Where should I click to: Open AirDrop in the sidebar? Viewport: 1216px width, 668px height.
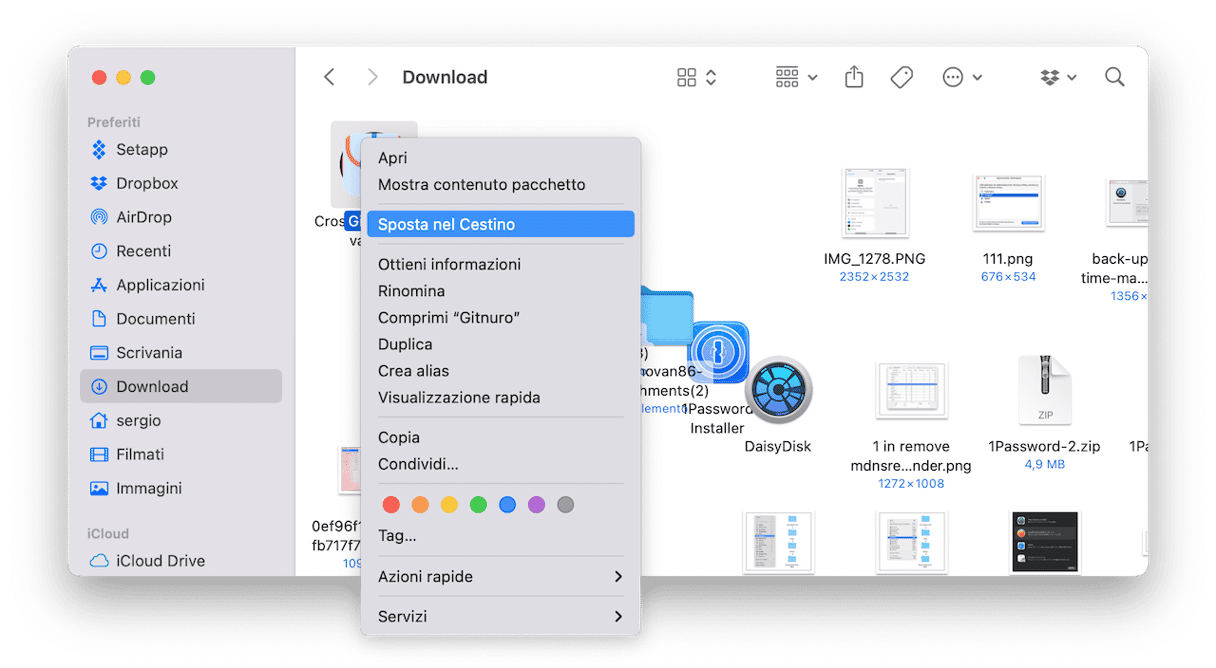point(143,217)
